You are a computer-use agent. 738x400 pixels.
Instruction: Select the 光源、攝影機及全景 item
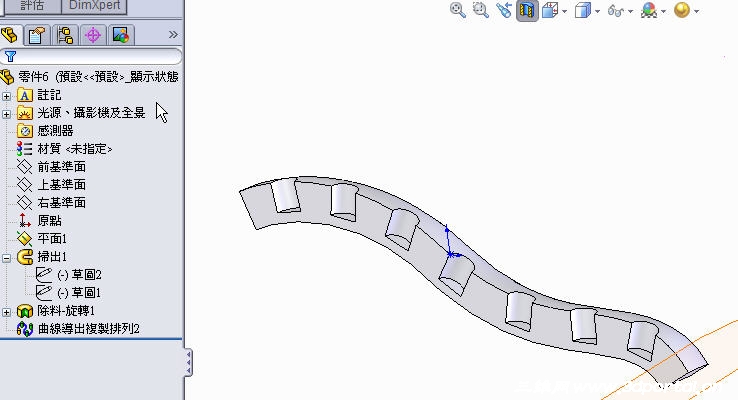coord(91,113)
